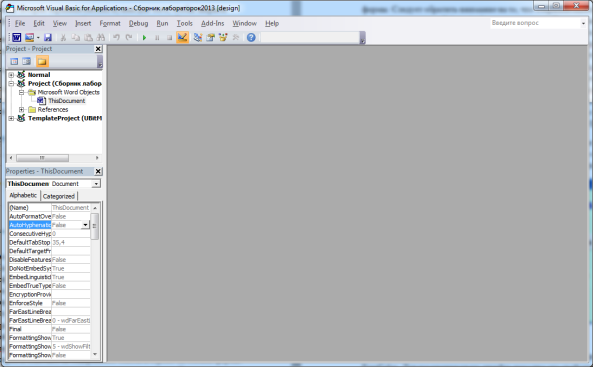Open the Insert menu
593x367 pixels.
point(83,23)
